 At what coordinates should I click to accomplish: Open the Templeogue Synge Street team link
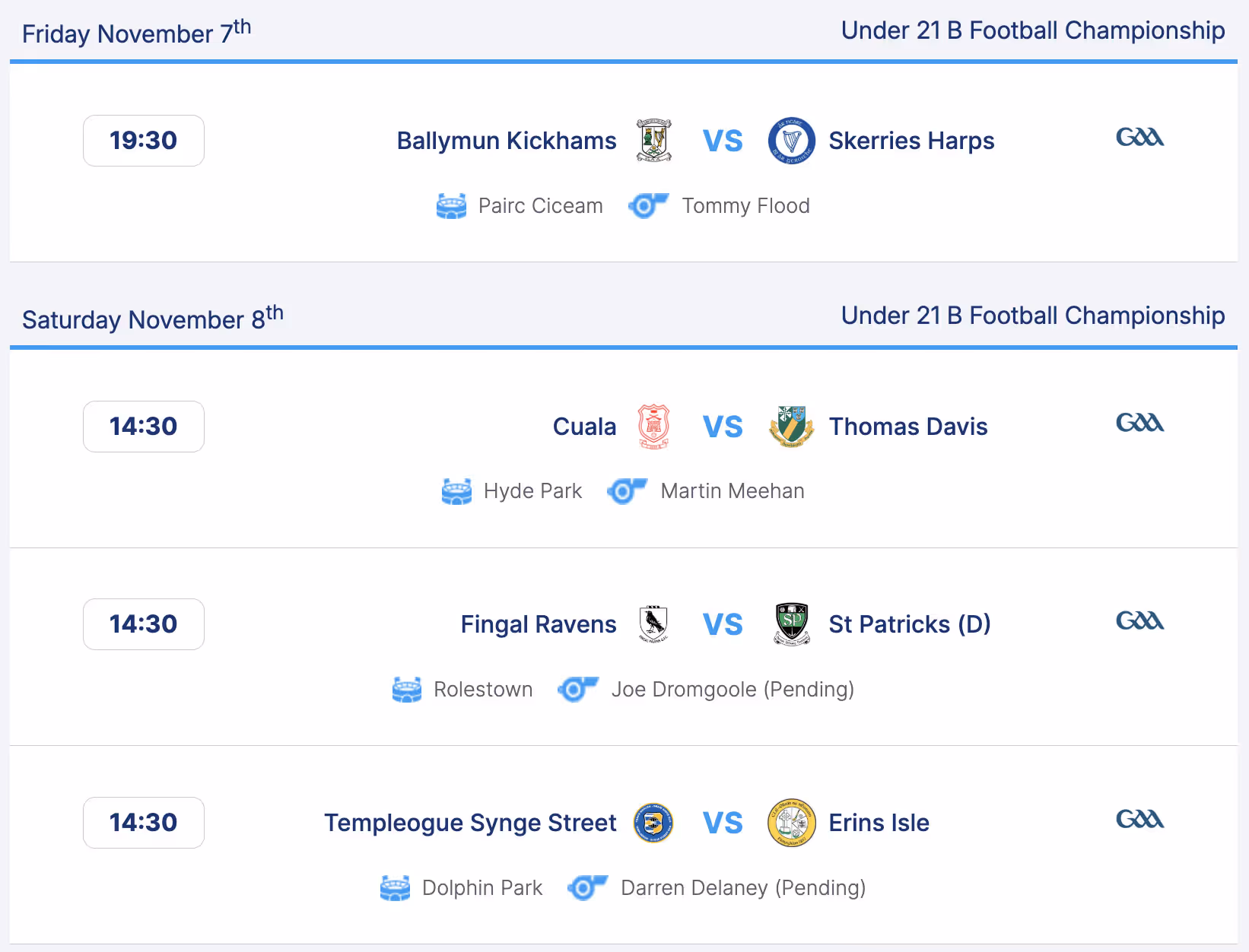click(x=470, y=823)
